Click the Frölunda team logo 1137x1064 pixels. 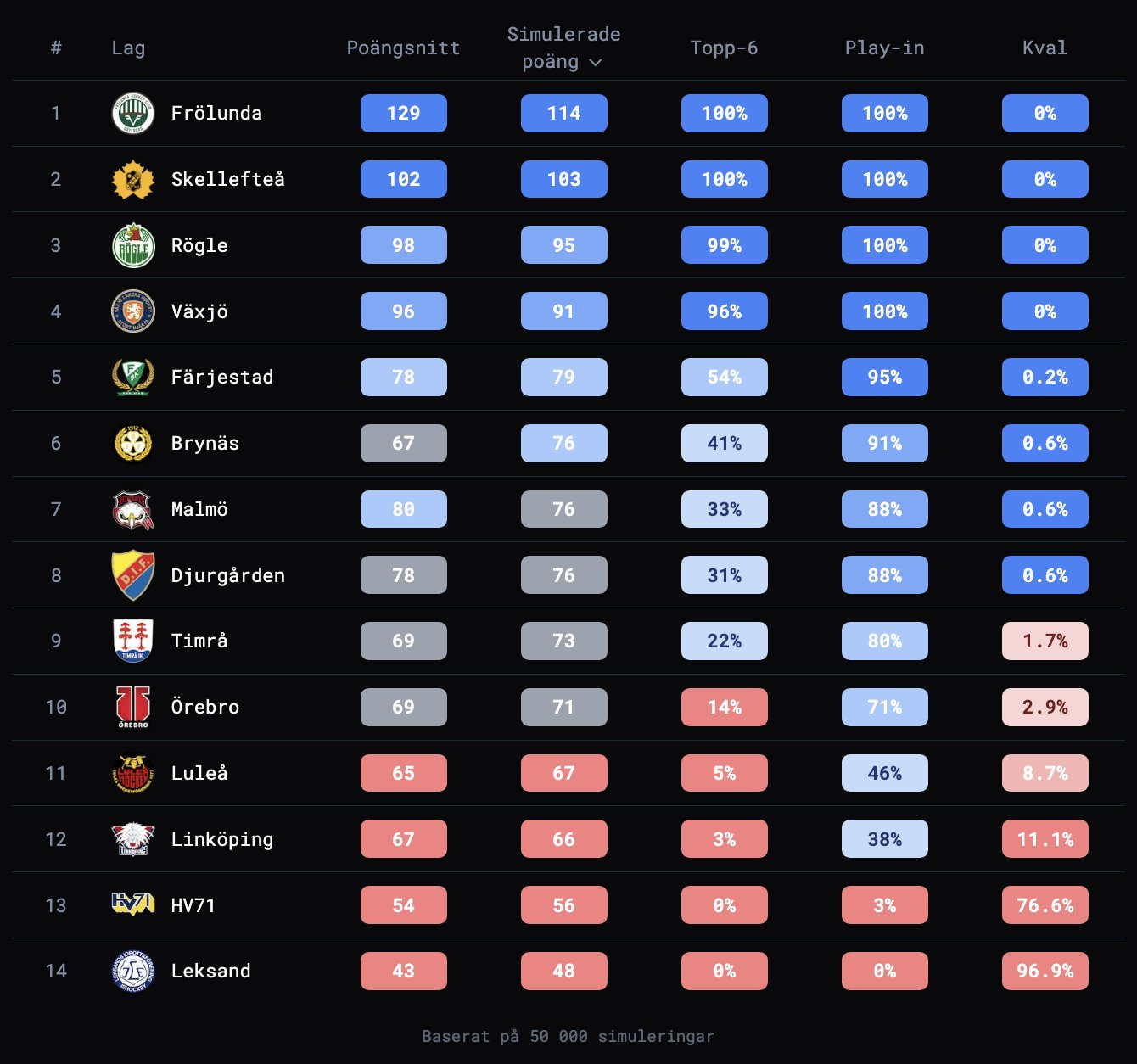click(x=133, y=113)
